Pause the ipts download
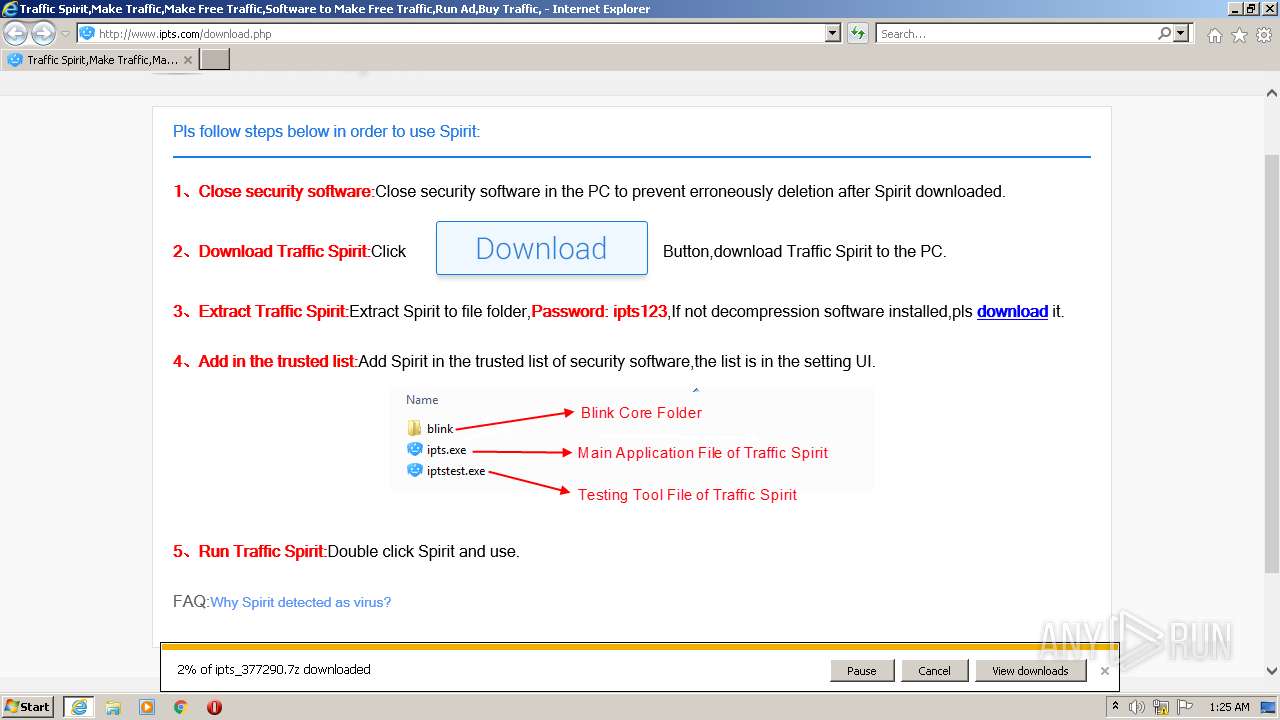Viewport: 1280px width, 720px height. click(861, 671)
